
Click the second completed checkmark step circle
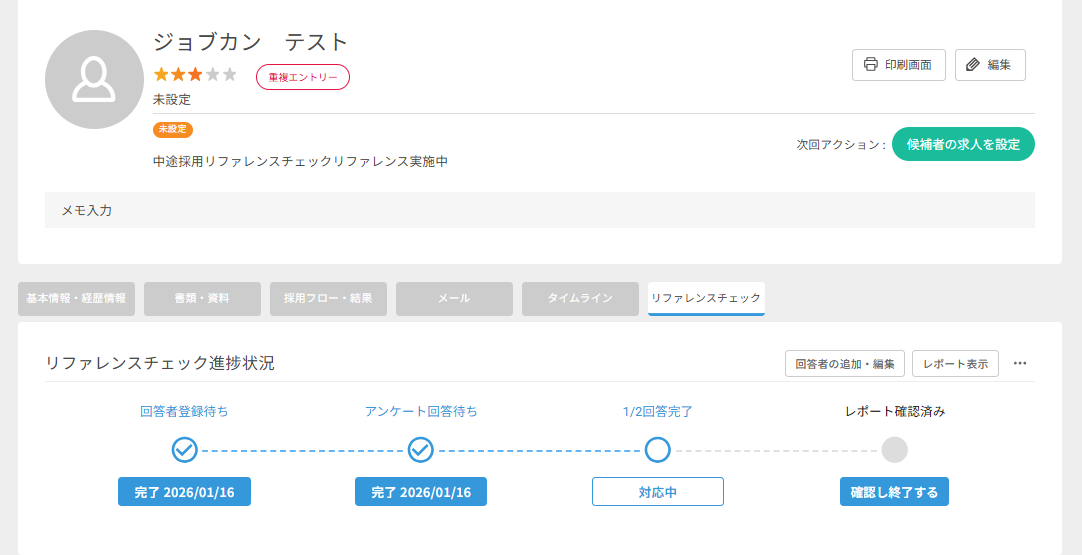tap(421, 450)
